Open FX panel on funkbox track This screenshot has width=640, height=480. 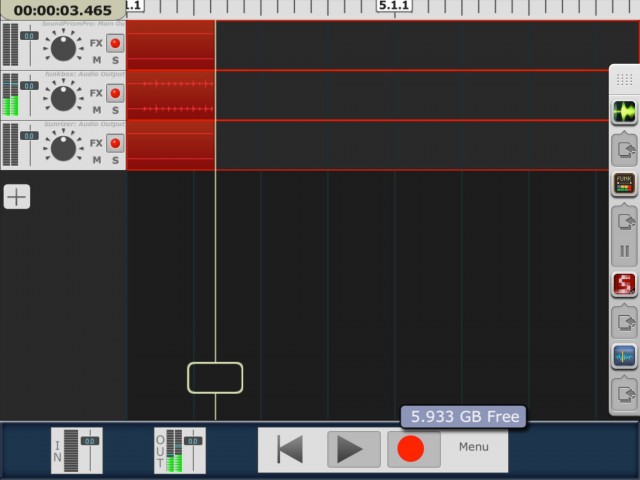(x=96, y=93)
